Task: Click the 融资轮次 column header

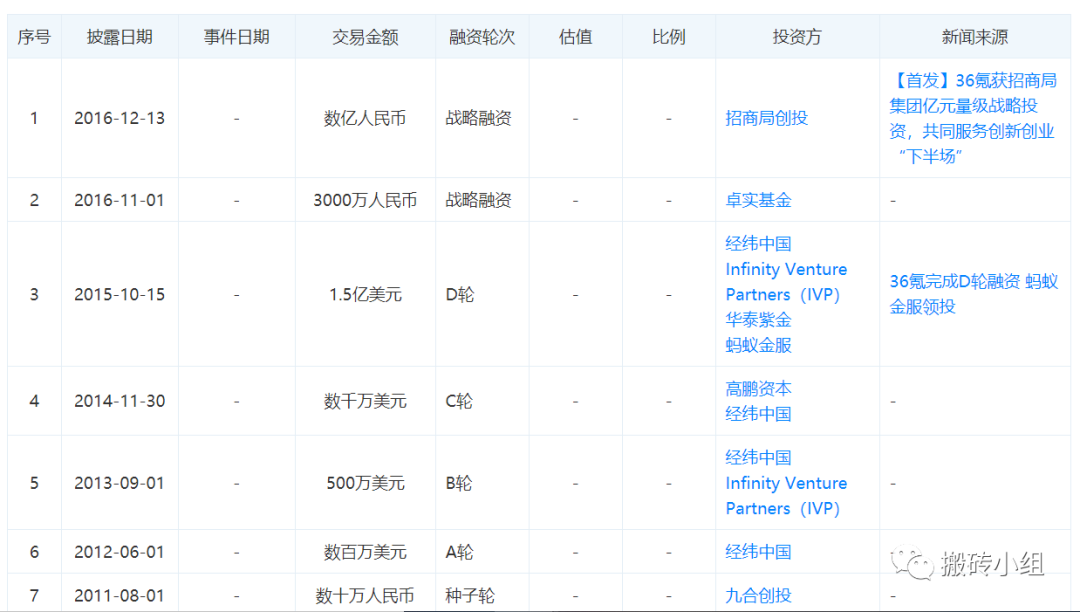Action: (x=482, y=37)
